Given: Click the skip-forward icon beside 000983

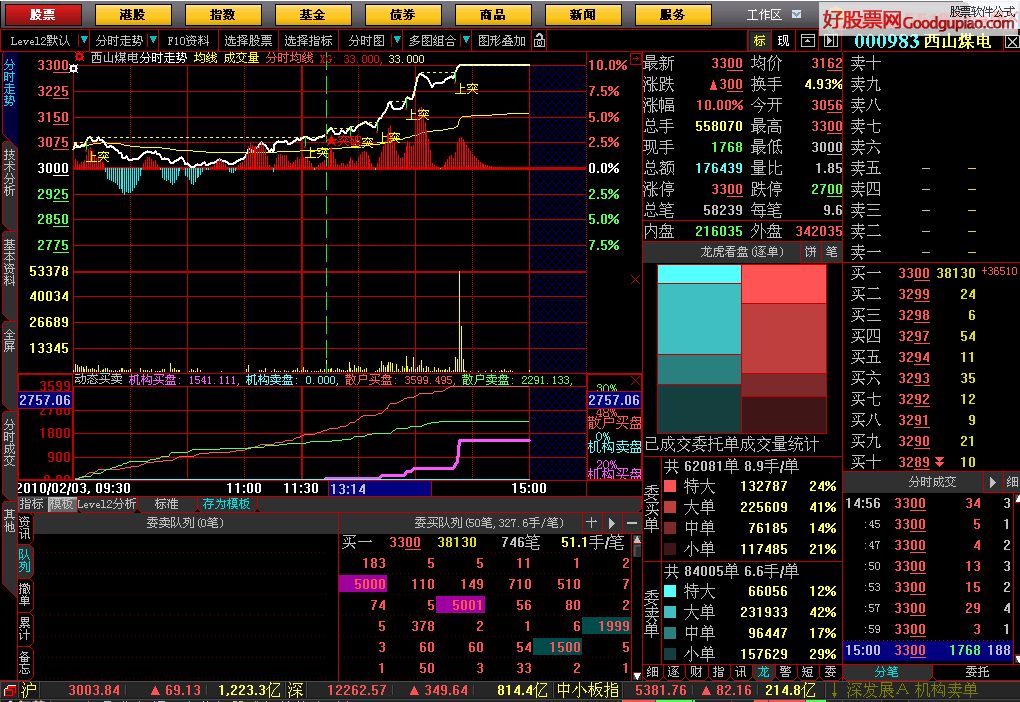Looking at the screenshot, I should coord(831,40).
